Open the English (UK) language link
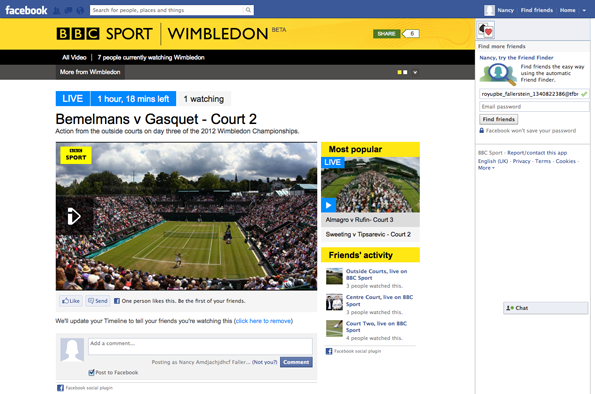The width and height of the screenshot is (595, 394). click(x=493, y=161)
